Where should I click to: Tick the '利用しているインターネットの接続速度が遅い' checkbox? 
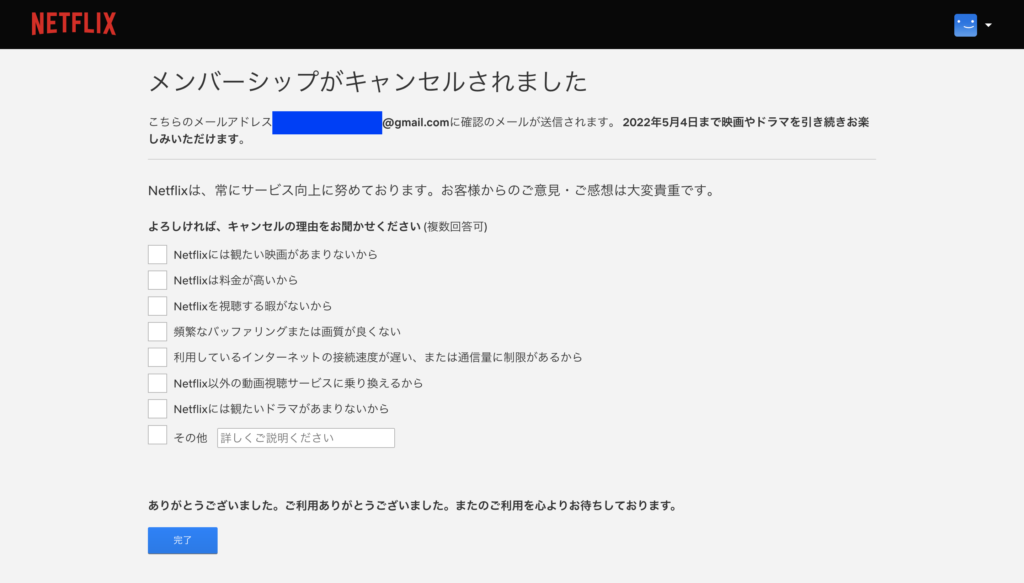coord(157,357)
